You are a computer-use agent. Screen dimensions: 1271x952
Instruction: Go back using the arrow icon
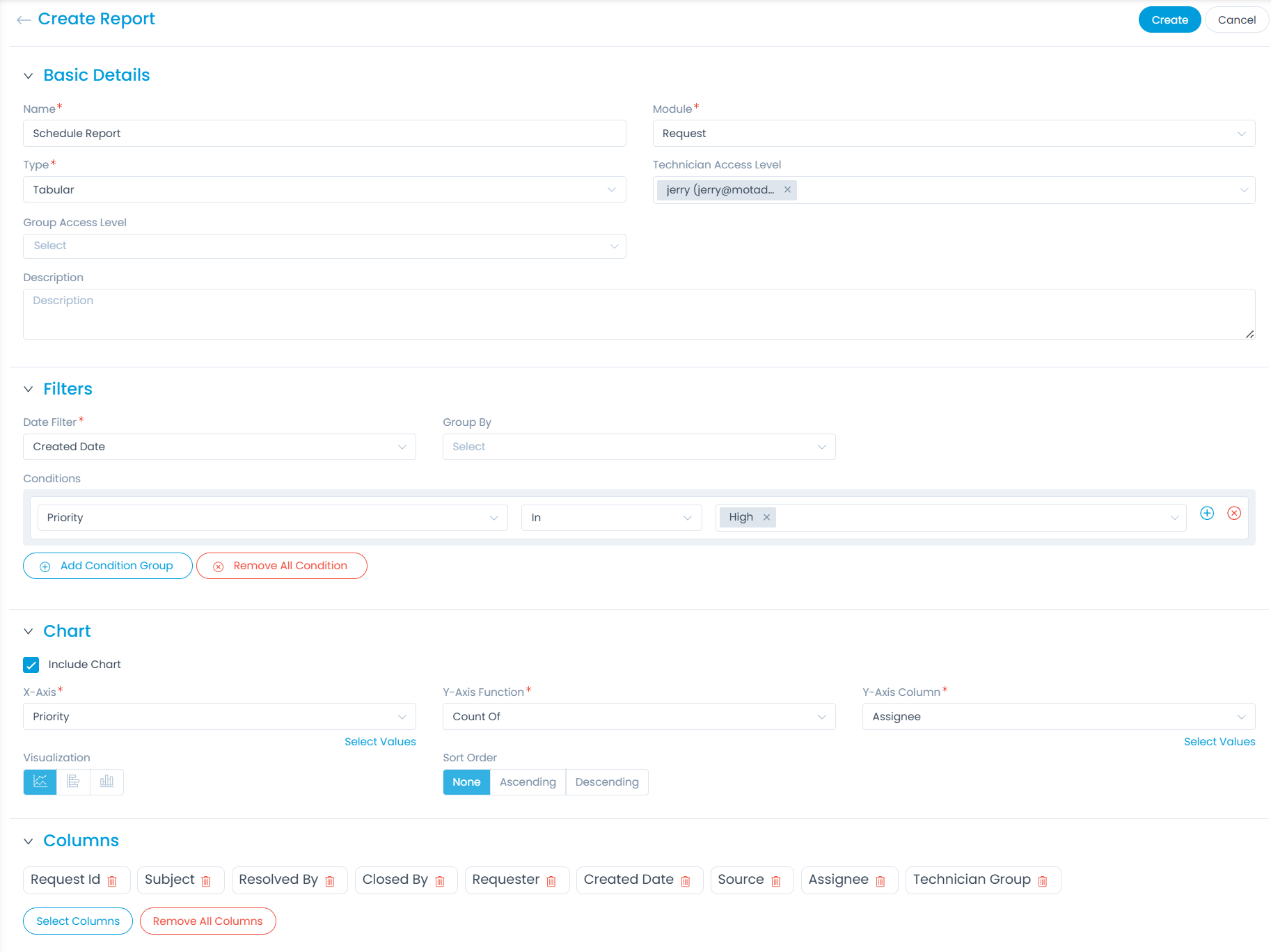pos(24,20)
